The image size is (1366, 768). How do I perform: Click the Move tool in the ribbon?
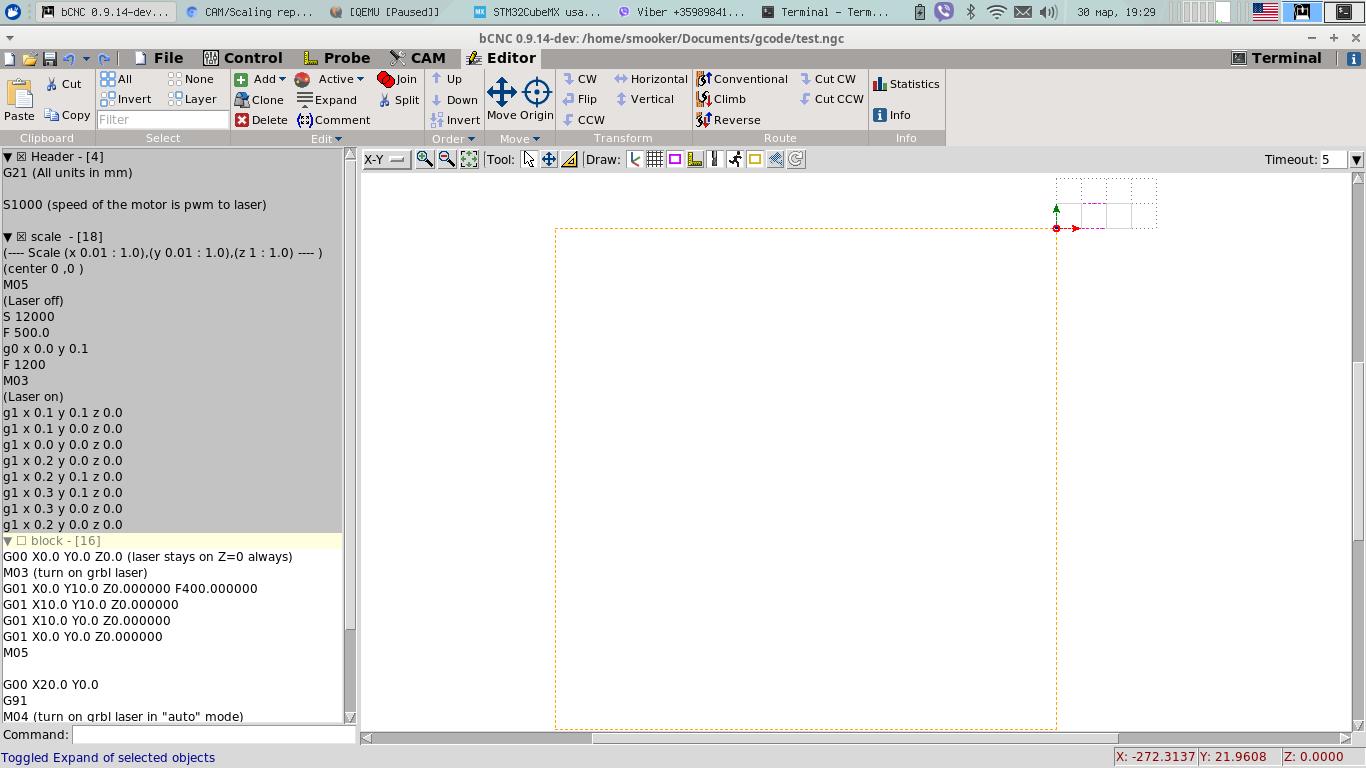(502, 99)
